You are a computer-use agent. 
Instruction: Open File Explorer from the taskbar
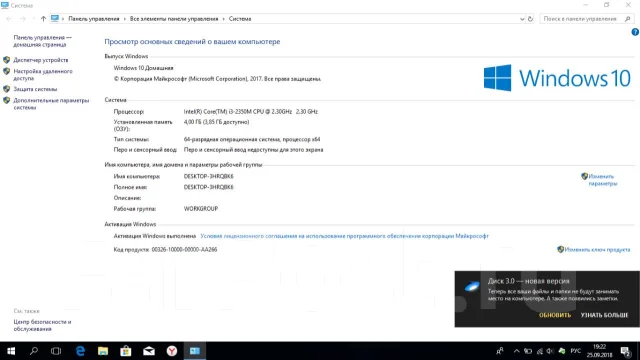pyautogui.click(x=103, y=351)
